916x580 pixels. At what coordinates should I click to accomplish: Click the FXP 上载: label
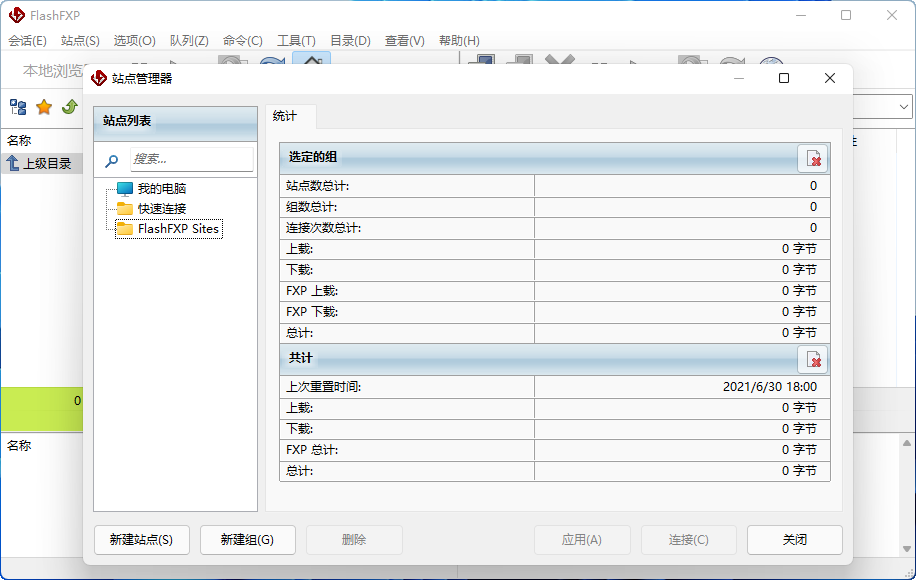pyautogui.click(x=312, y=291)
